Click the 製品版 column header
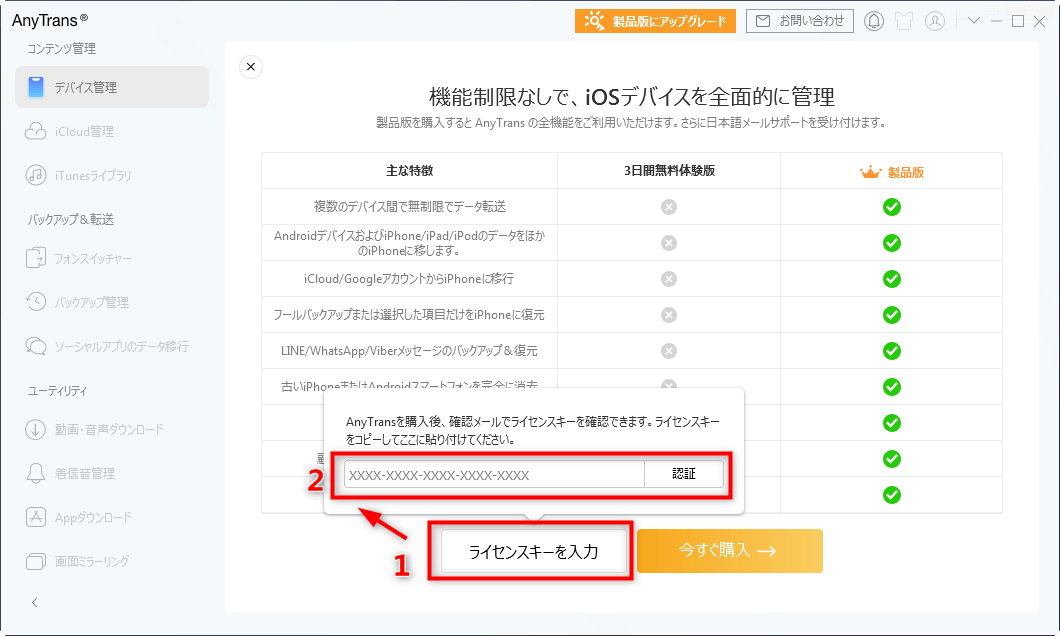1060x636 pixels. pos(892,172)
